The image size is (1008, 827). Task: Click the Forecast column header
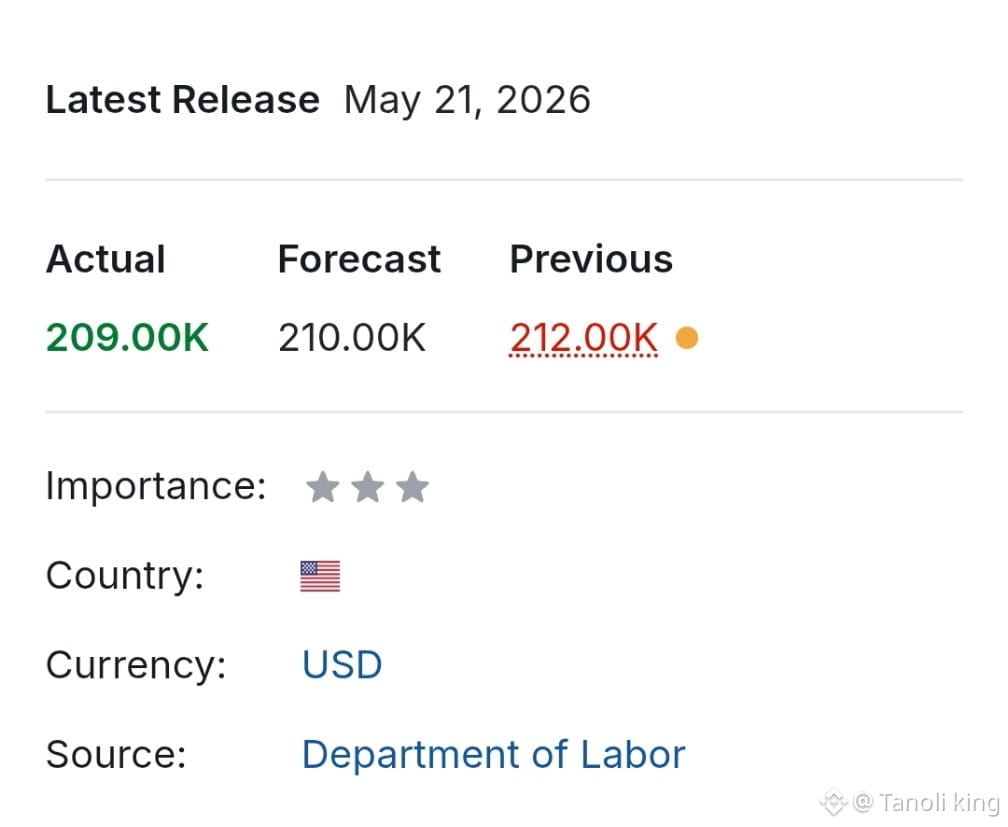click(x=359, y=259)
